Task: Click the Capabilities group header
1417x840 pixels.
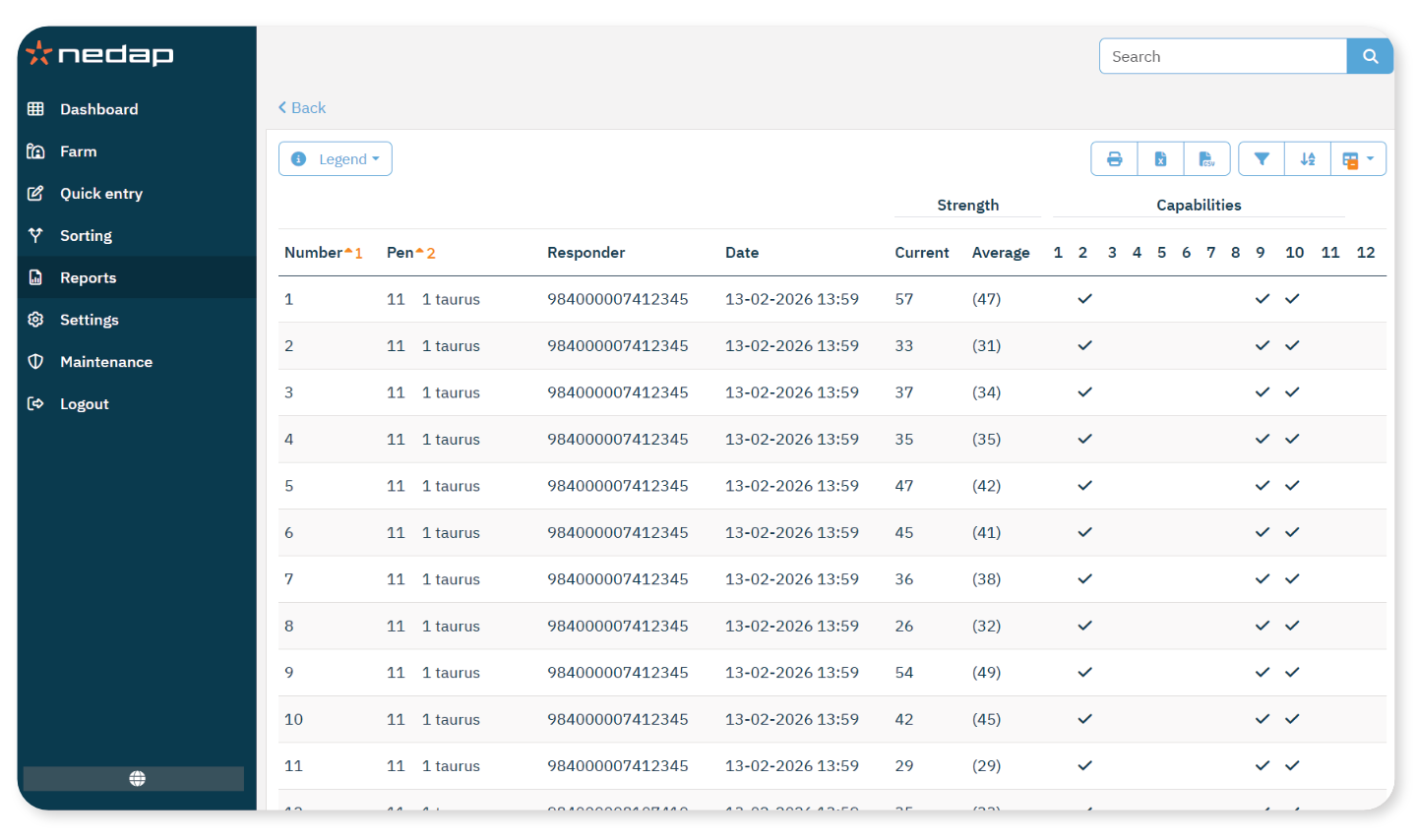Action: pyautogui.click(x=1199, y=206)
